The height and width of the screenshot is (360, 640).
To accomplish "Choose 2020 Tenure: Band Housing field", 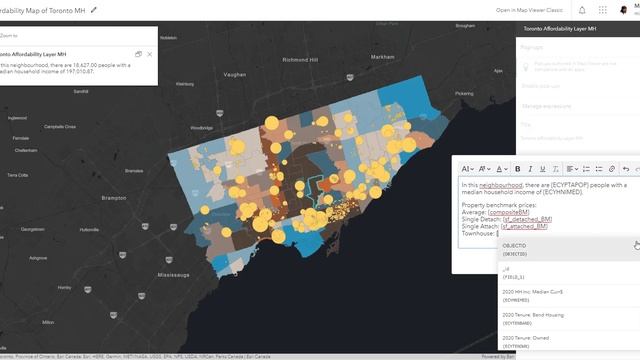I will (x=569, y=319).
